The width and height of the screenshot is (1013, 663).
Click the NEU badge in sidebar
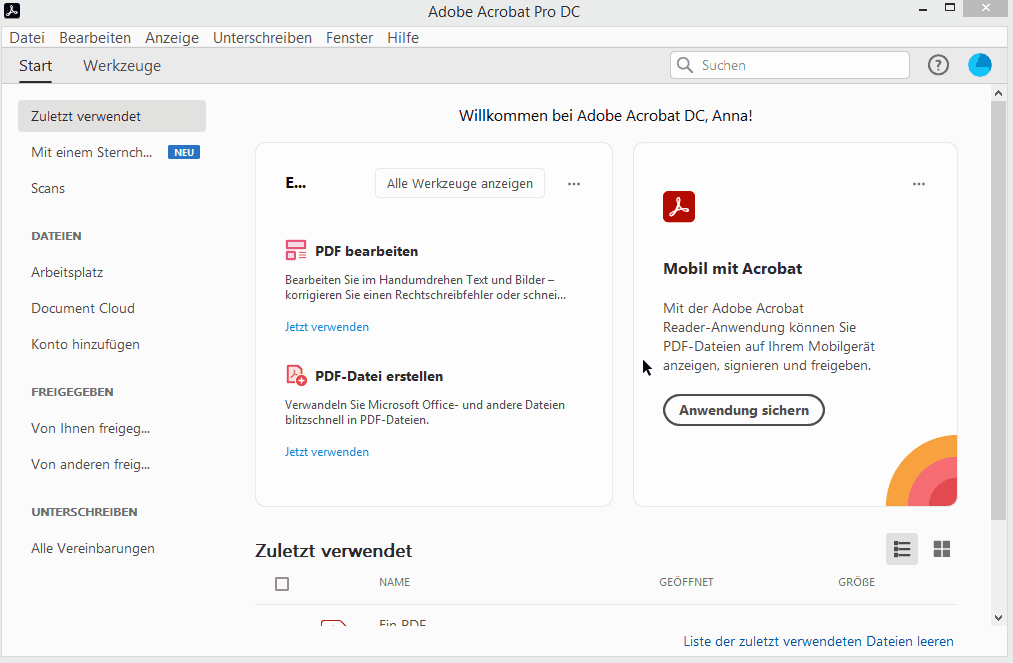184,153
